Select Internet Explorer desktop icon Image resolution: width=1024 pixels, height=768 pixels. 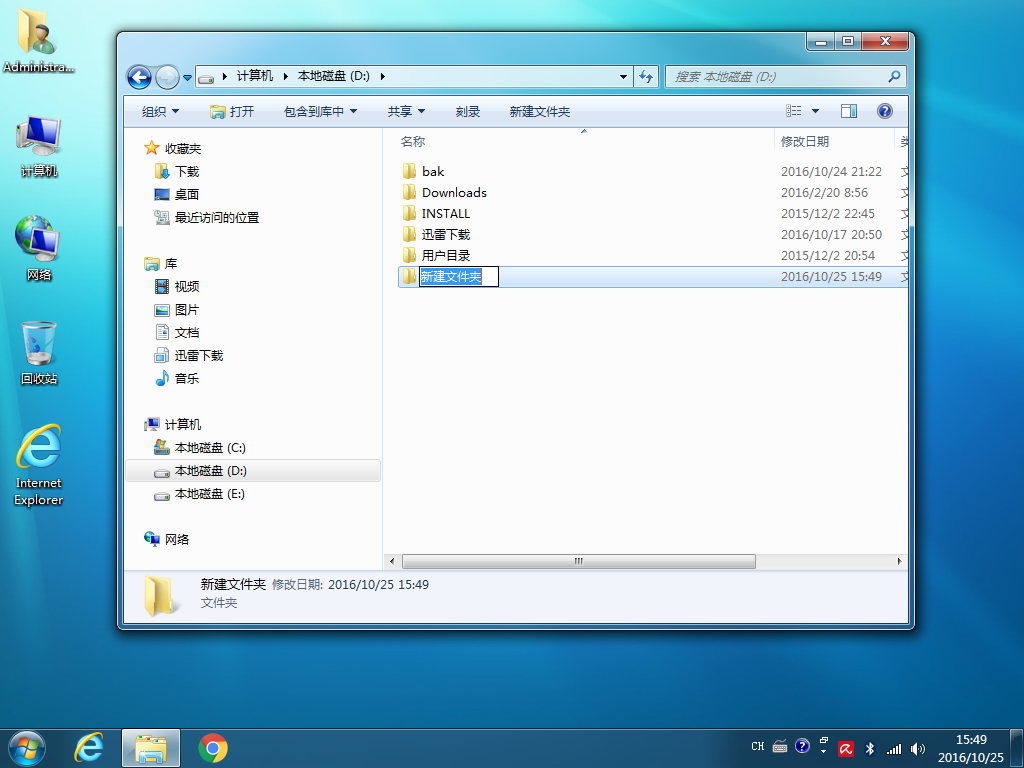click(x=39, y=465)
